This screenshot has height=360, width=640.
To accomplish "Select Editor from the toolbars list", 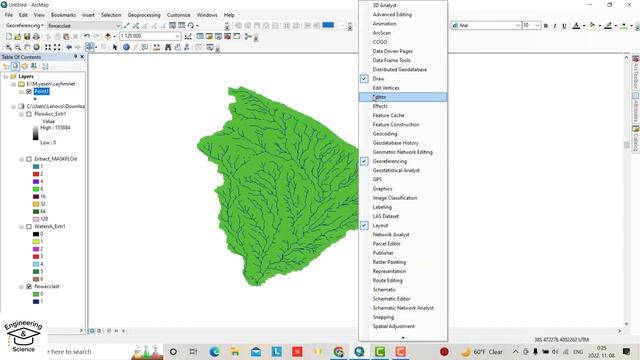I will (x=403, y=97).
